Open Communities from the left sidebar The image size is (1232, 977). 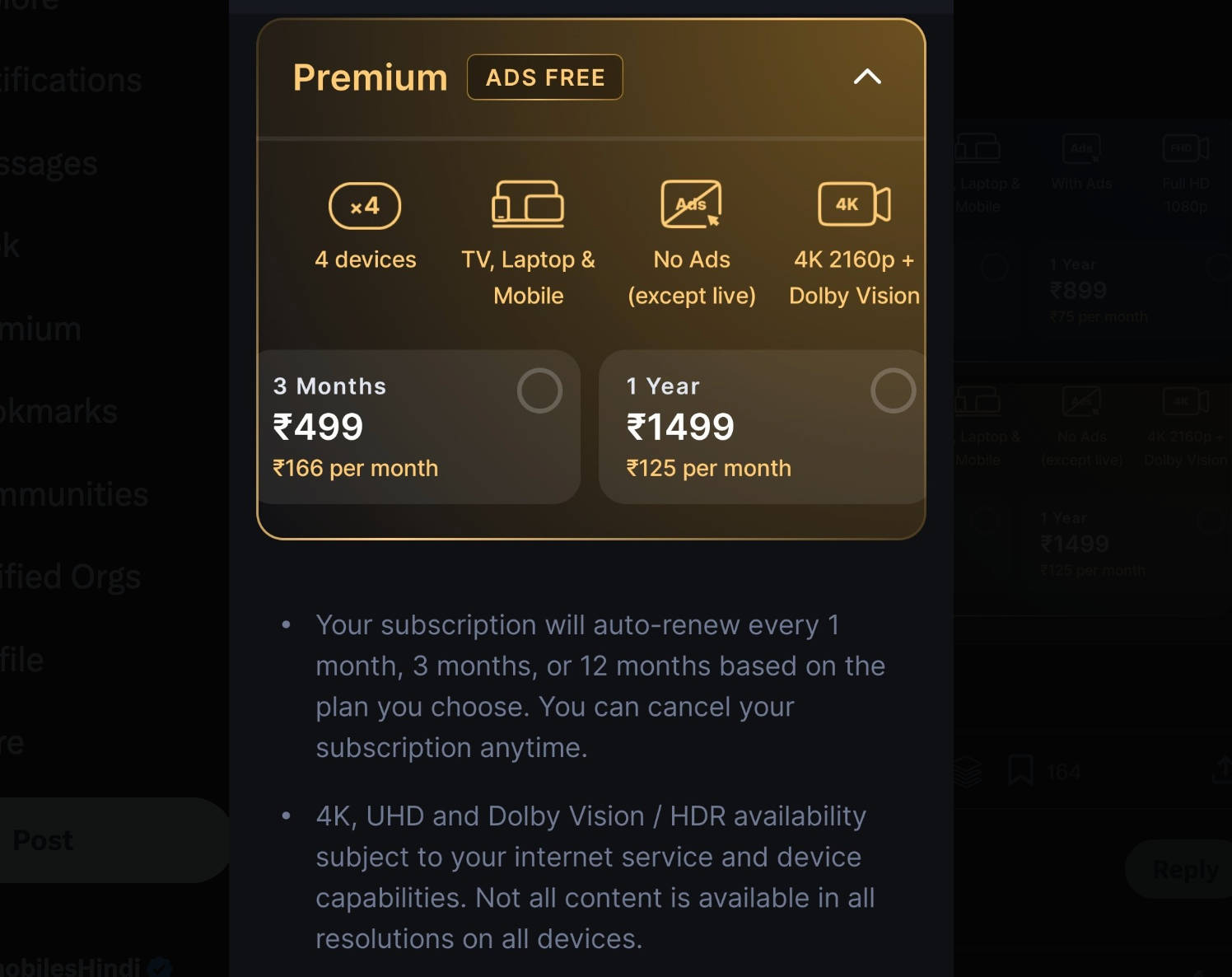(74, 495)
